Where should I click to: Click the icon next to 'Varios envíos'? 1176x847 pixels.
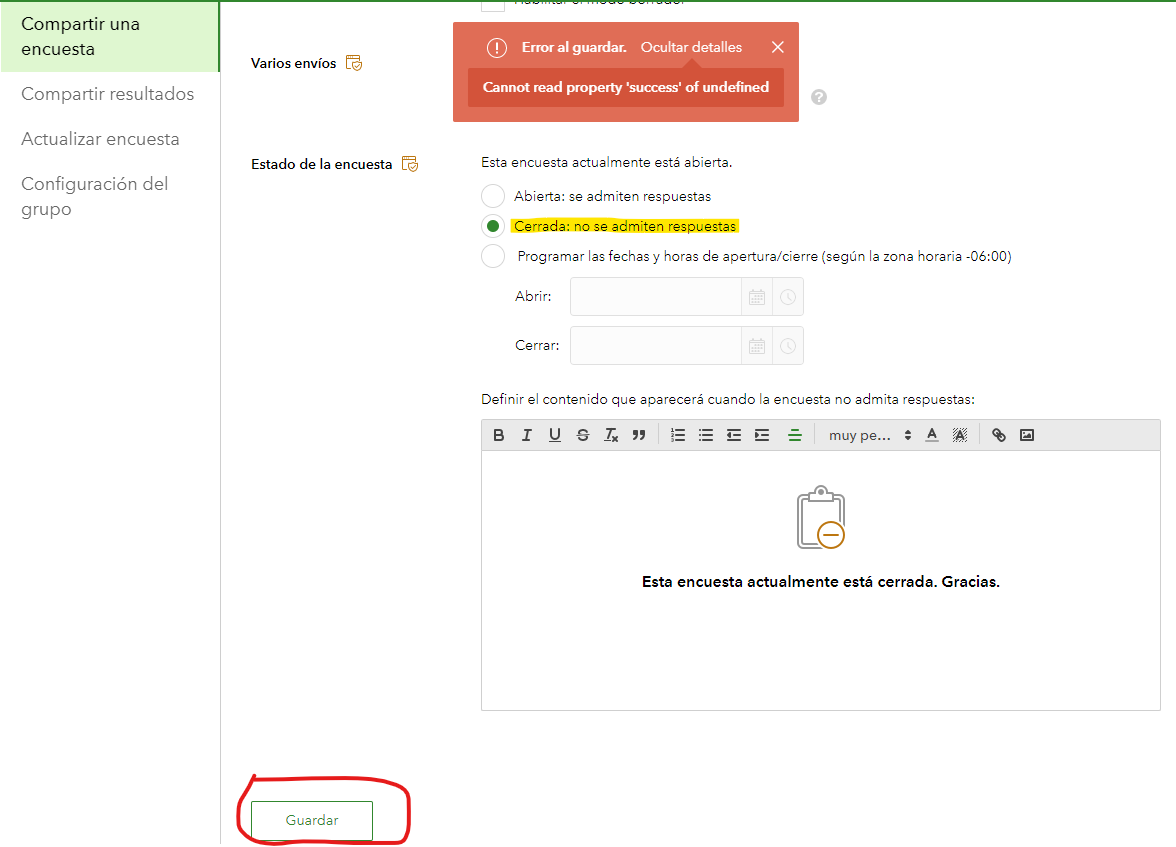click(354, 63)
